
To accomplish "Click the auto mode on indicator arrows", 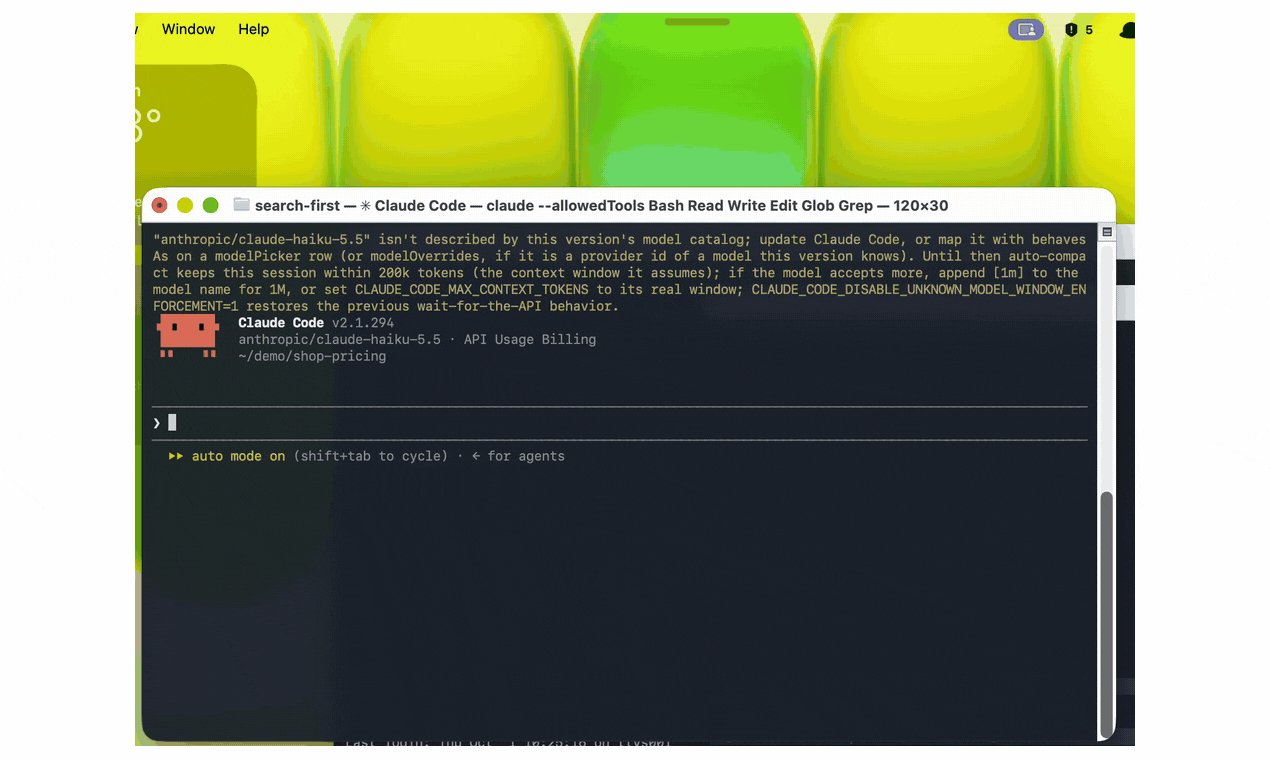I will pyautogui.click(x=176, y=456).
